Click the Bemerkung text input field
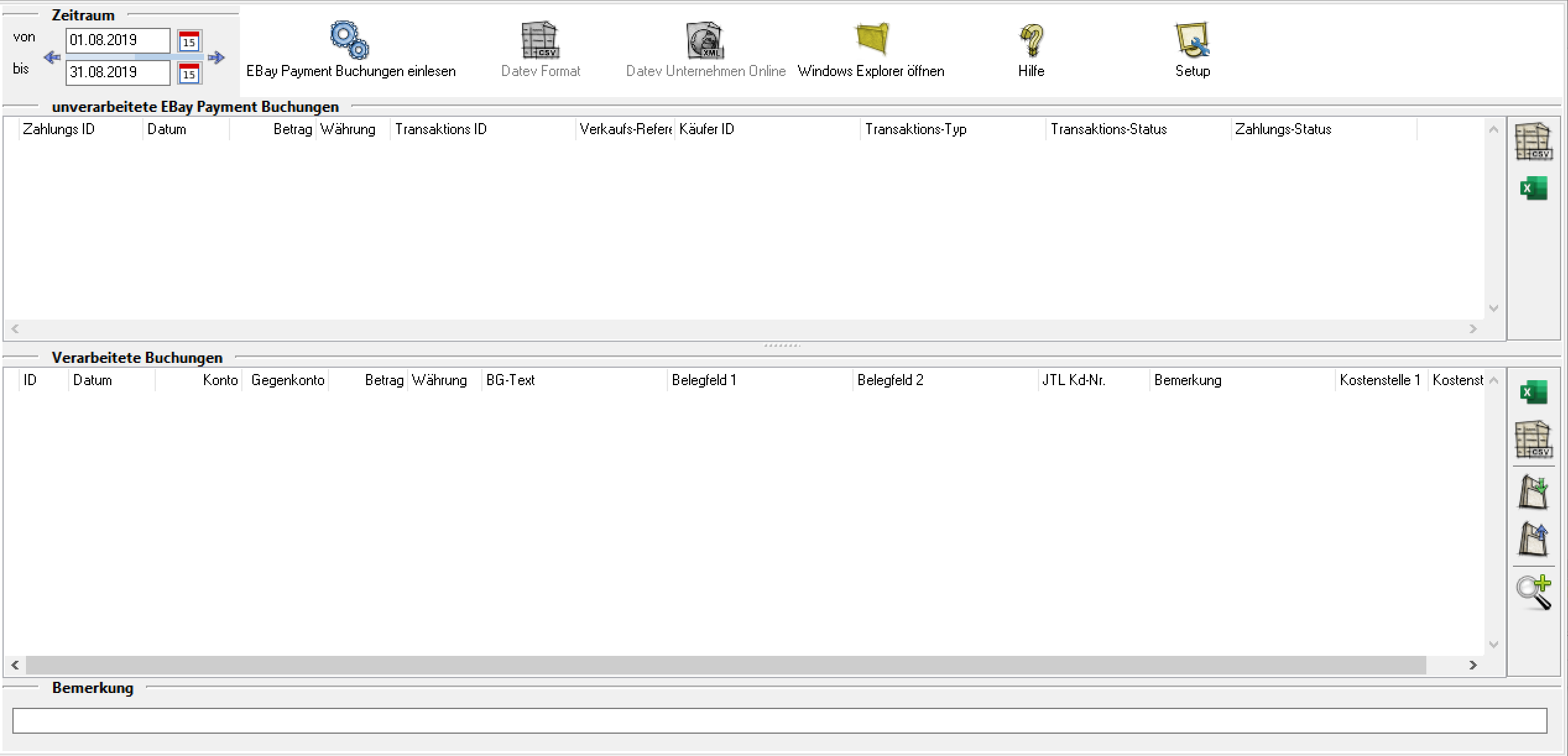 point(779,721)
